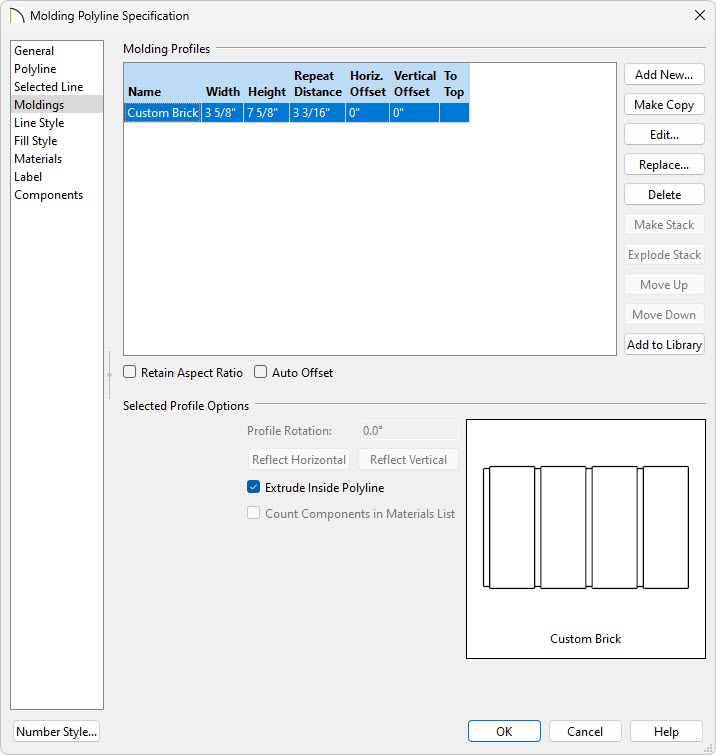Click Cancel to discard changes
The width and height of the screenshot is (716, 755).
(585, 731)
